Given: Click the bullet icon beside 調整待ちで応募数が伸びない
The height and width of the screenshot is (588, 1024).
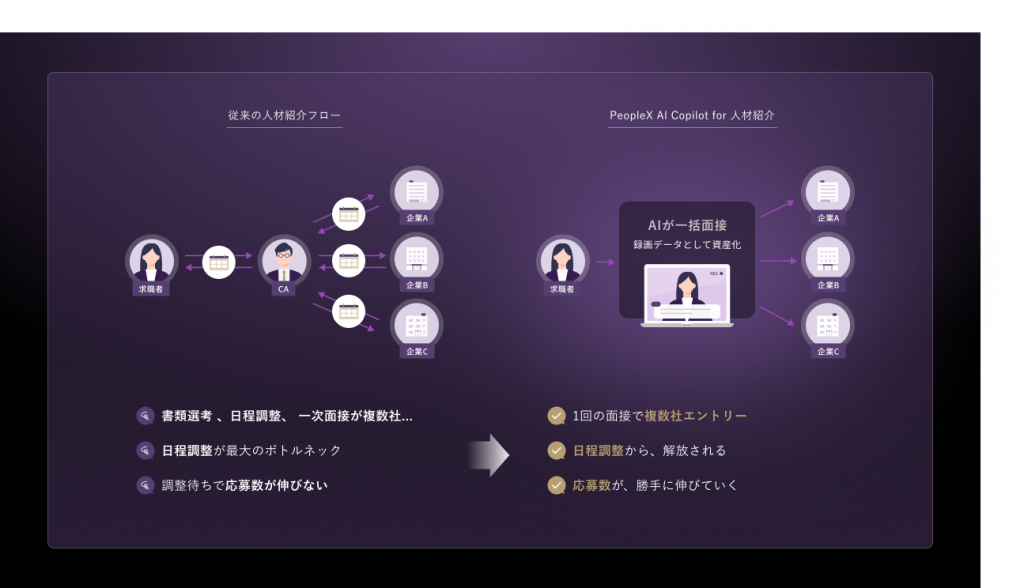Looking at the screenshot, I should [x=145, y=486].
